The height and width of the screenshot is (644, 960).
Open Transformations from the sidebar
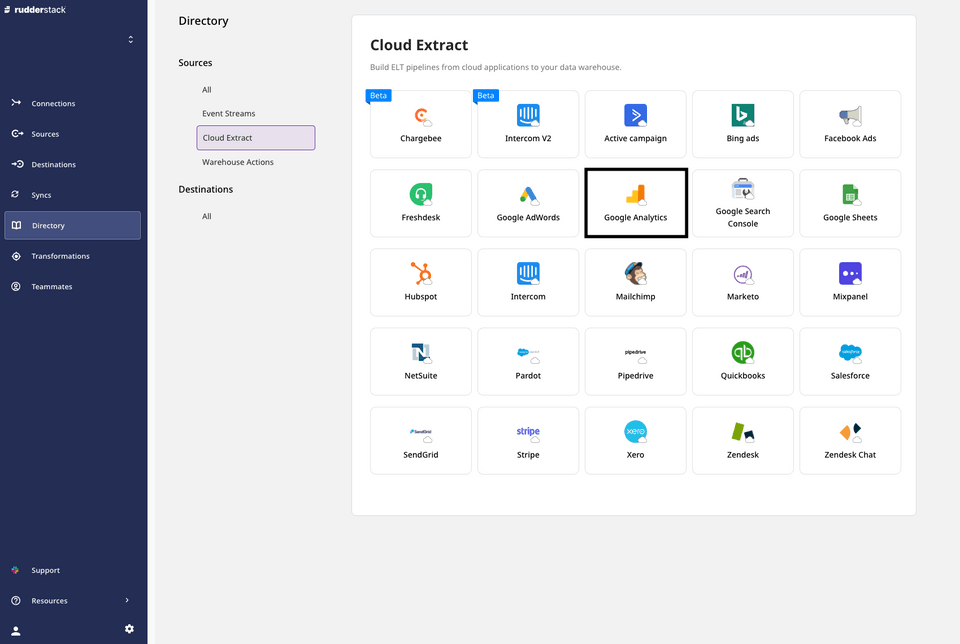(x=62, y=256)
